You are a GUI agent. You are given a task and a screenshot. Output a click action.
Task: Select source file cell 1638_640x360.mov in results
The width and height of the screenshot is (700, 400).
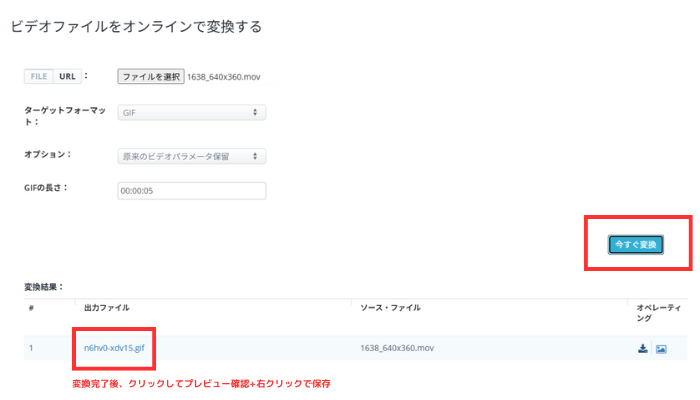397,348
